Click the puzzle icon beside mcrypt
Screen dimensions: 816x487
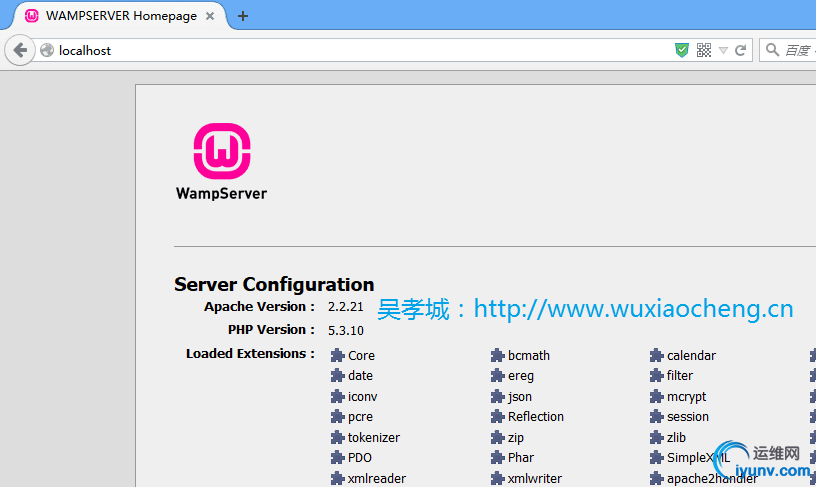click(657, 396)
